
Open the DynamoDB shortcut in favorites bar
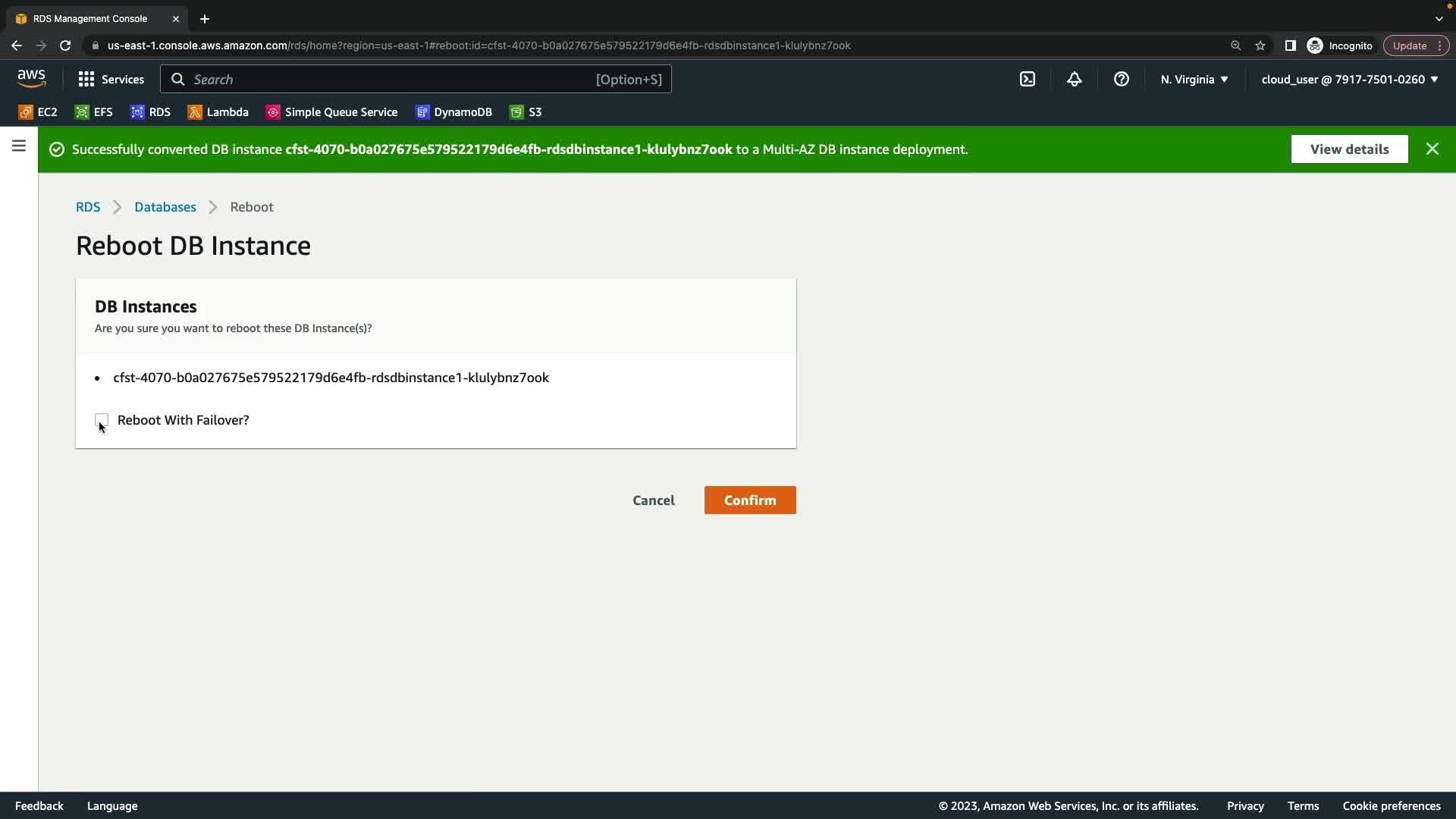(x=453, y=112)
